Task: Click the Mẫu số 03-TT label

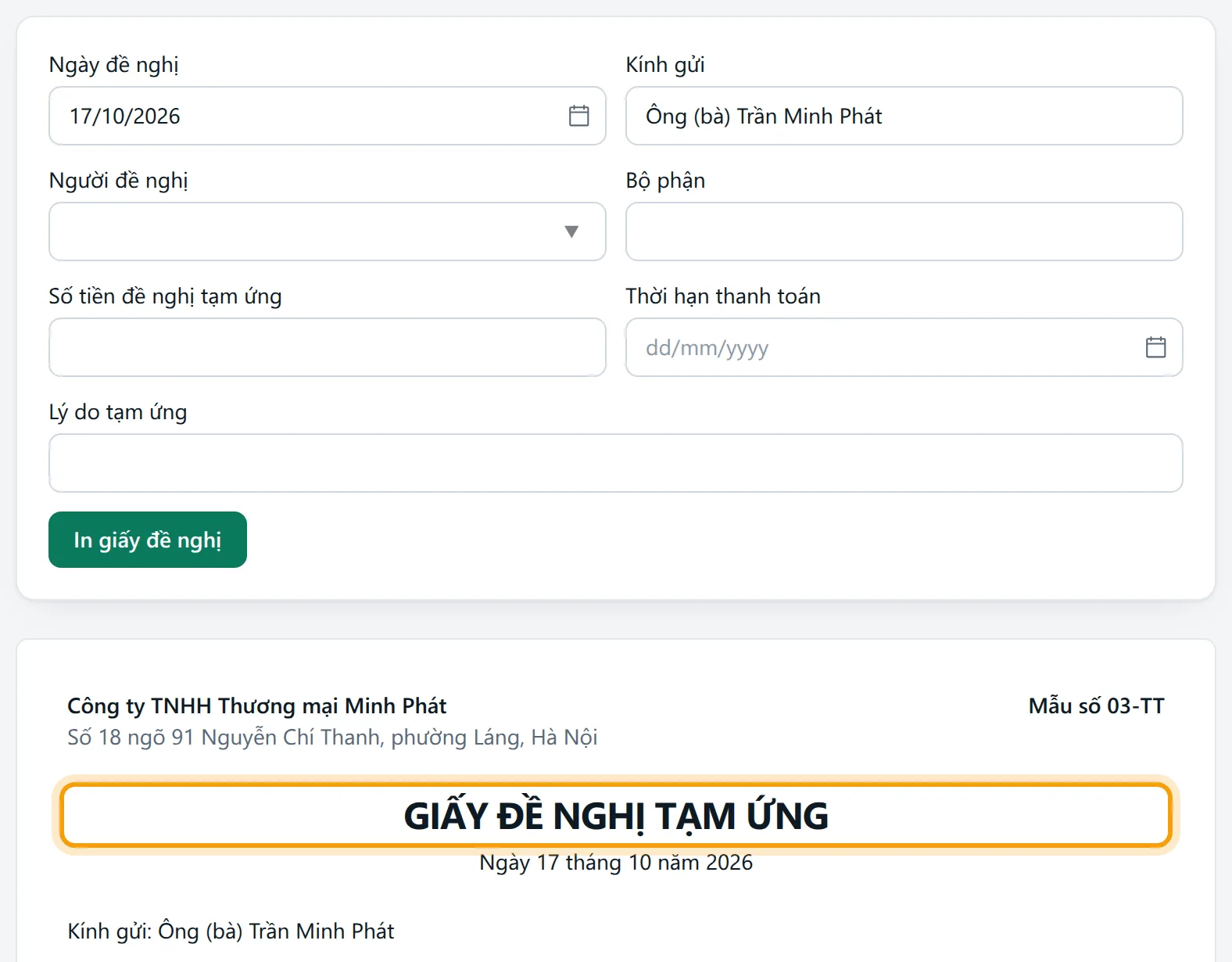Action: [1096, 706]
